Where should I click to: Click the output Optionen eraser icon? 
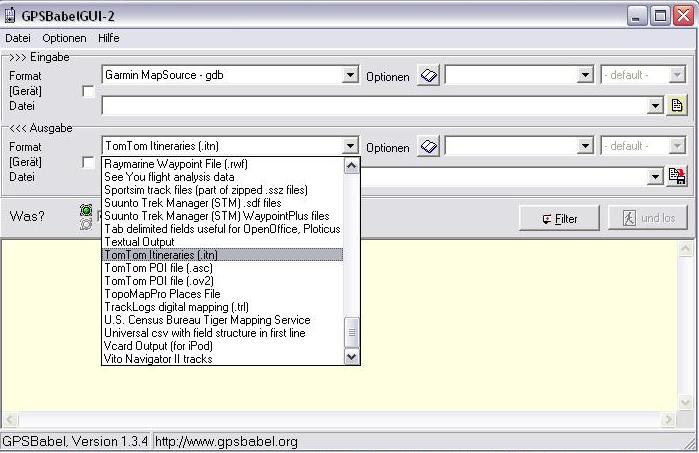(x=428, y=146)
